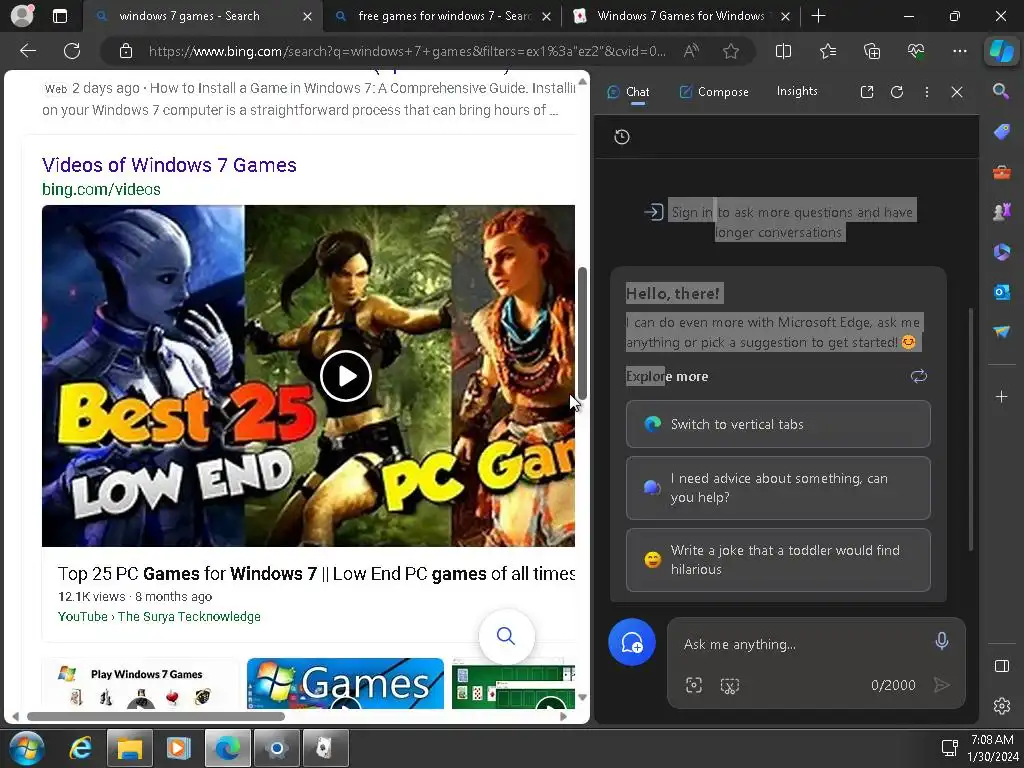Open File Explorer from taskbar
Image resolution: width=1024 pixels, height=768 pixels.
(129, 748)
